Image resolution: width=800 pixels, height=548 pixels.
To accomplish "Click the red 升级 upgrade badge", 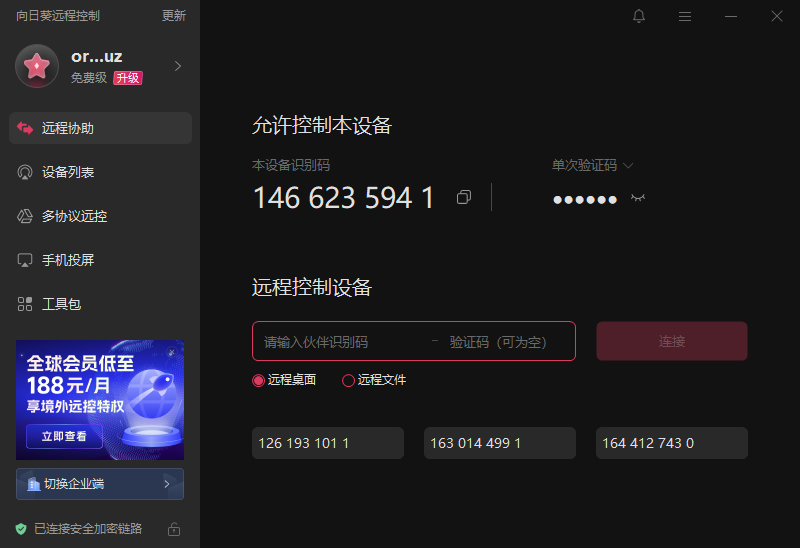I will pyautogui.click(x=128, y=78).
